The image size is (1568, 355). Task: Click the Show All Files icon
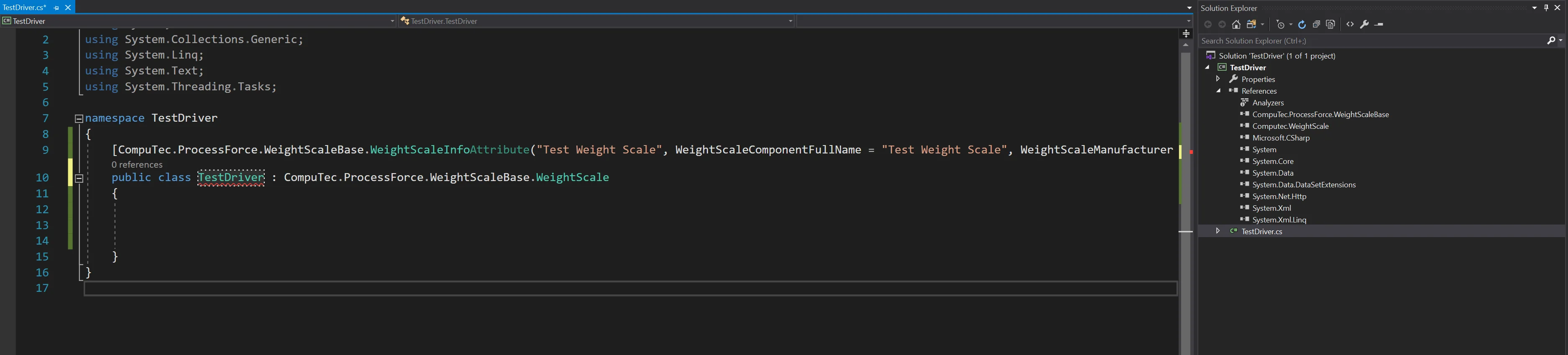pos(1330,24)
